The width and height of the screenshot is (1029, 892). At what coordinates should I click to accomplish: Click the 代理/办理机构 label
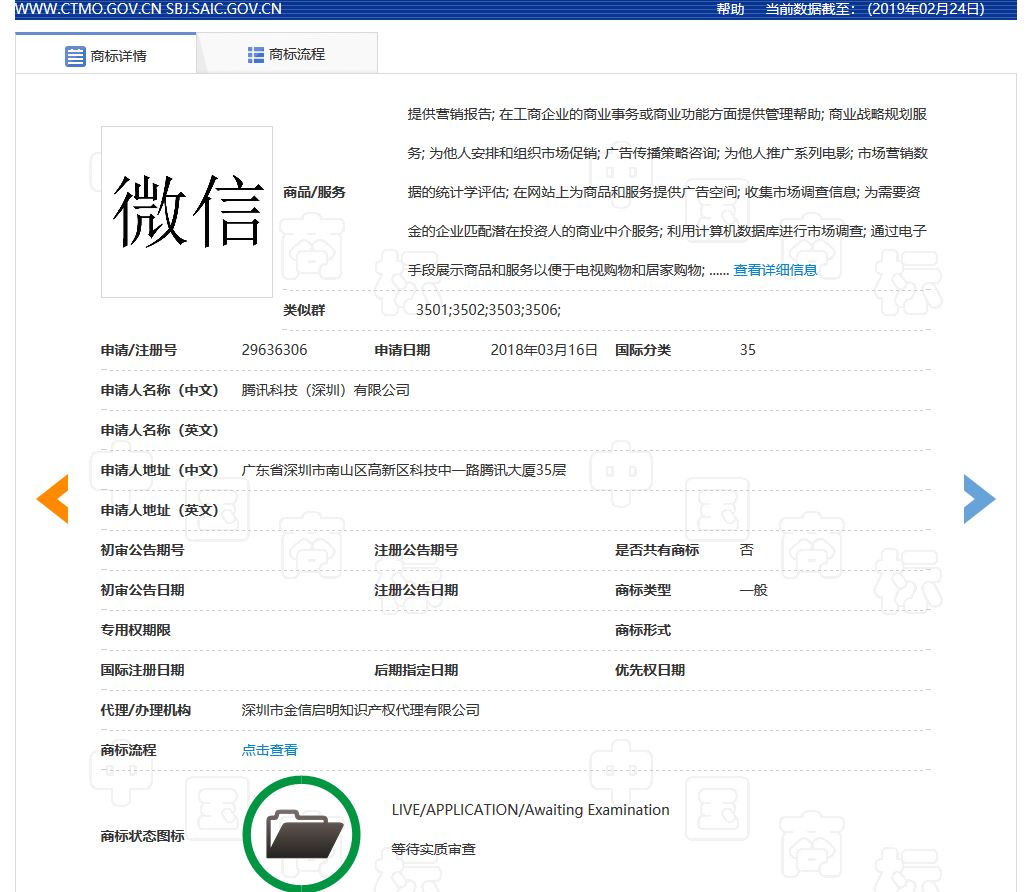pyautogui.click(x=146, y=710)
